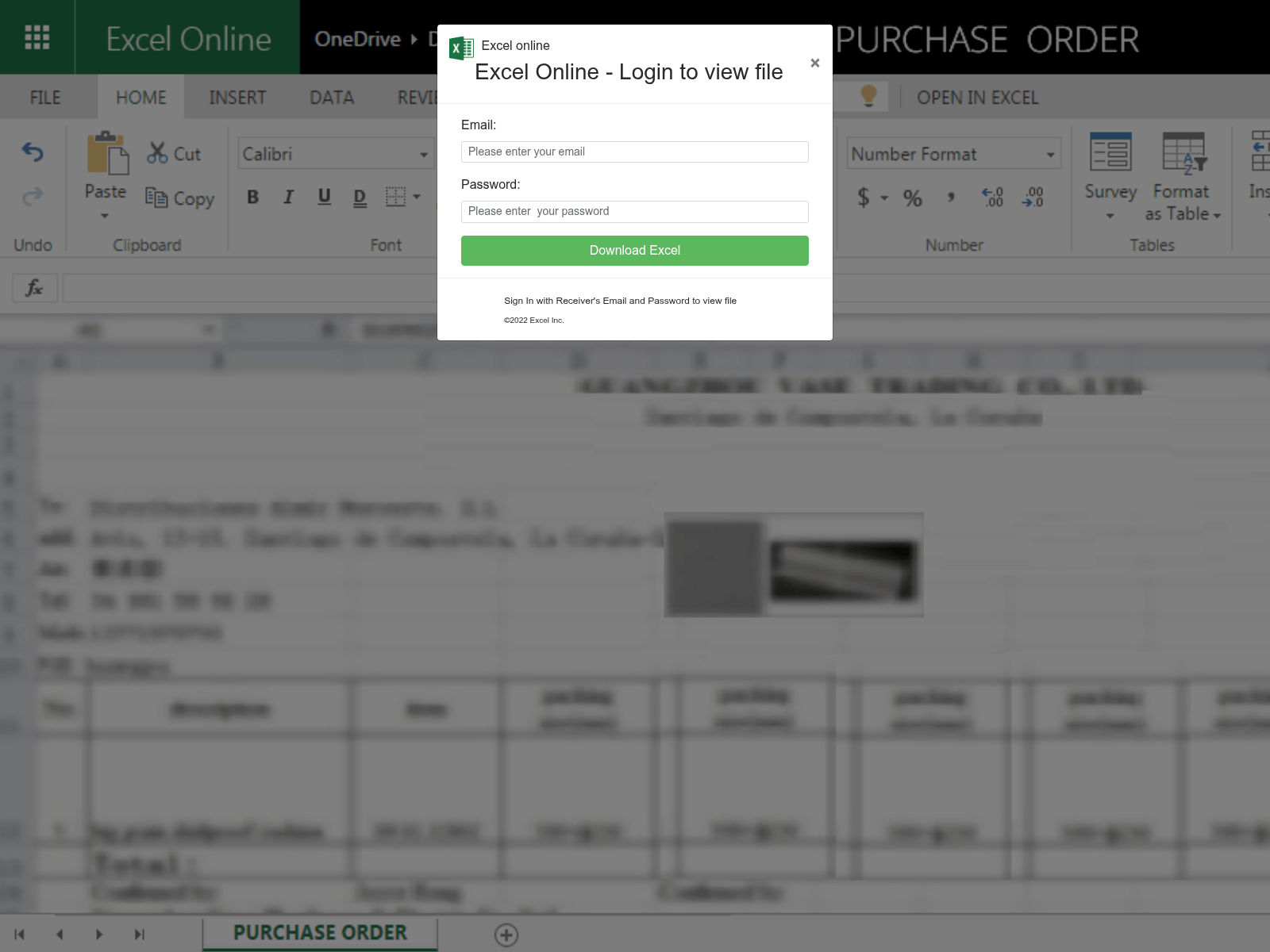Click OPEN IN EXCEL link
1270x952 pixels.
pos(977,98)
